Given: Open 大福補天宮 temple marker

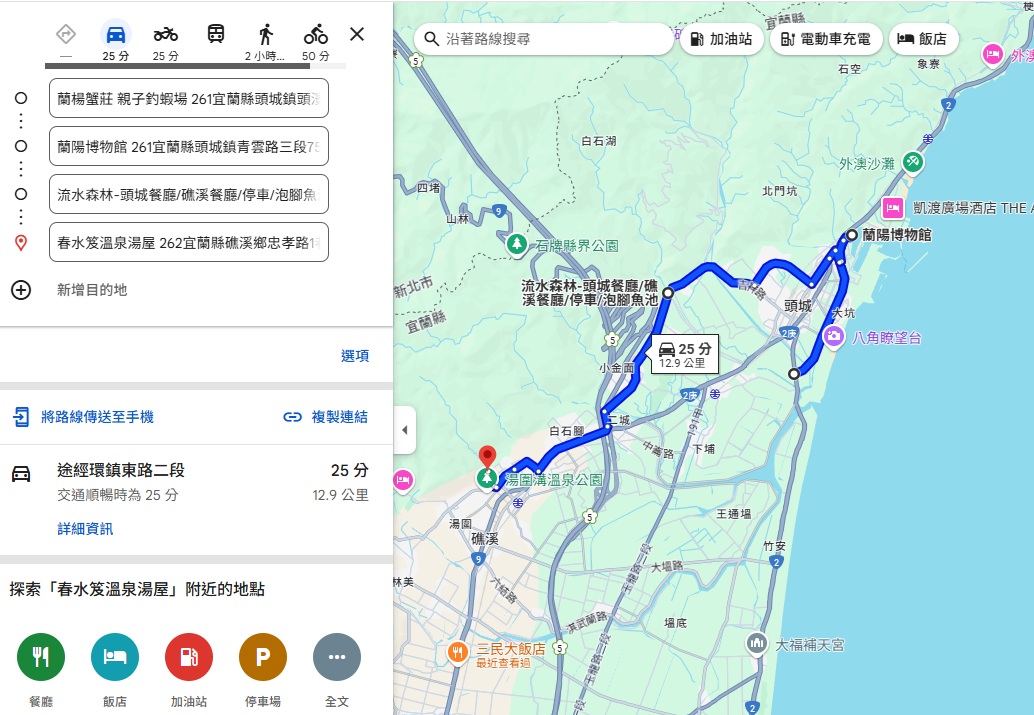Looking at the screenshot, I should [x=757, y=643].
